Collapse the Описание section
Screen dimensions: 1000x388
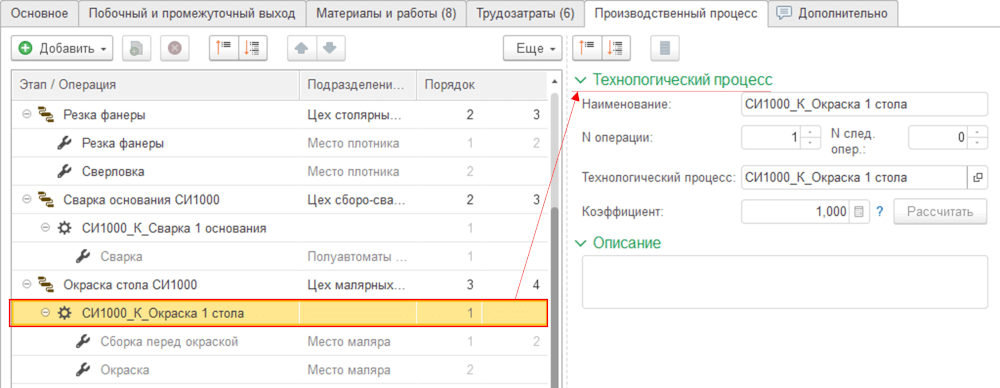point(580,243)
